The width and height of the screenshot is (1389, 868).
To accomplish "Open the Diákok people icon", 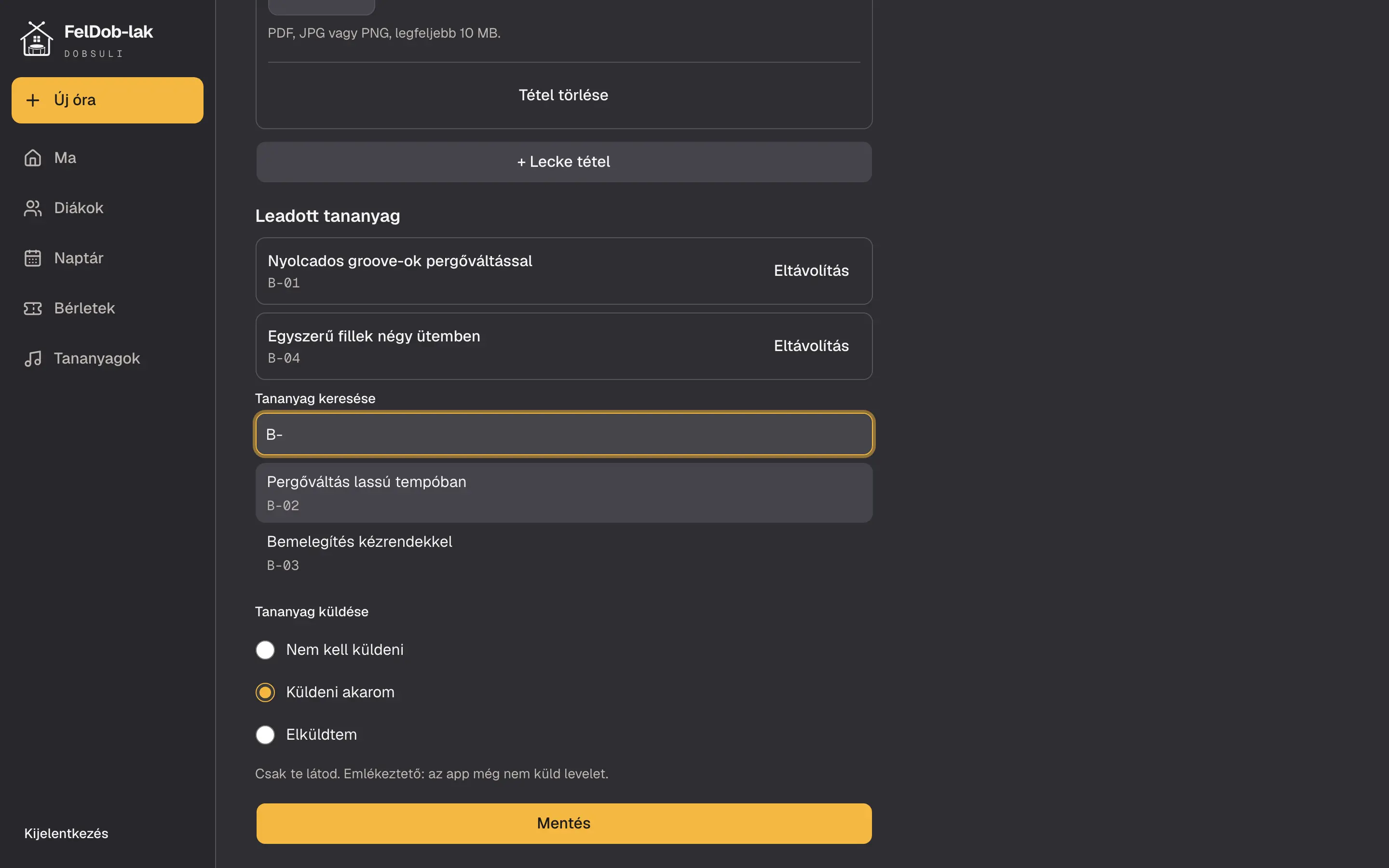I will click(33, 208).
